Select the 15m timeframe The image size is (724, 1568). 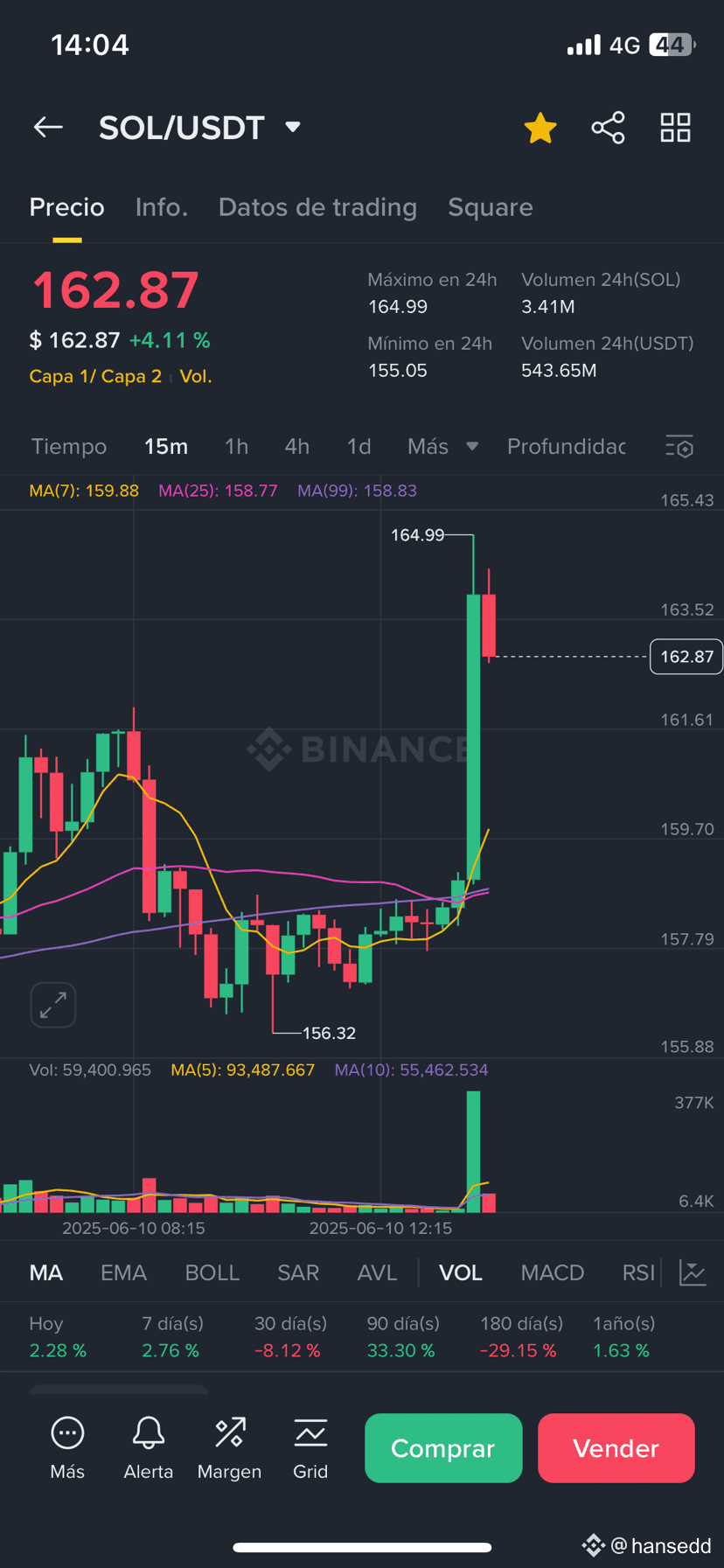pos(166,447)
